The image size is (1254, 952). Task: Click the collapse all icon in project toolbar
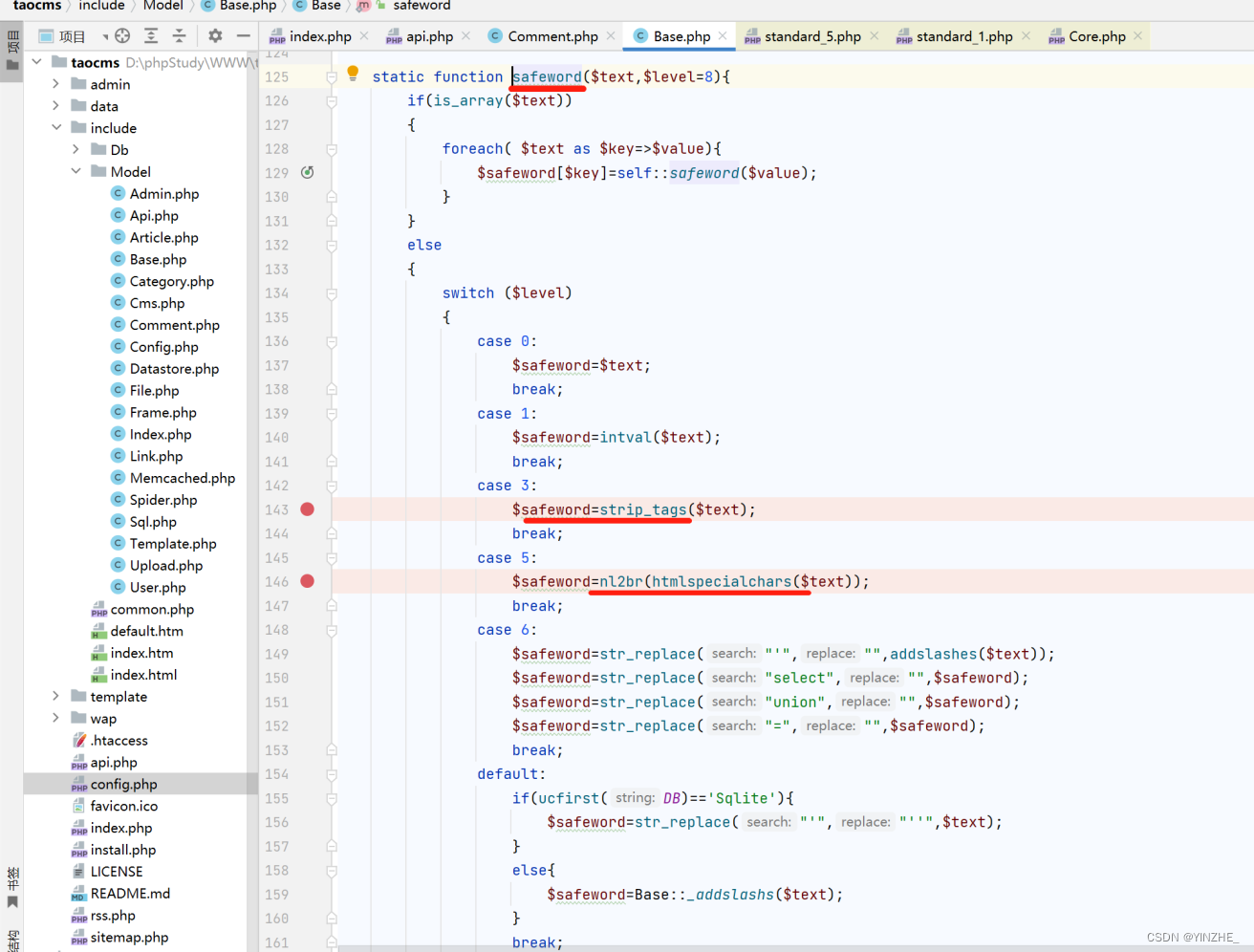[x=179, y=36]
